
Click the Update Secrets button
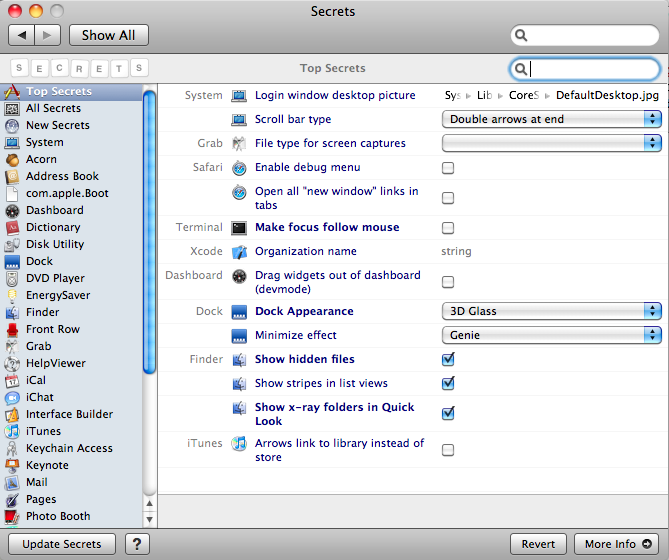[x=62, y=544]
